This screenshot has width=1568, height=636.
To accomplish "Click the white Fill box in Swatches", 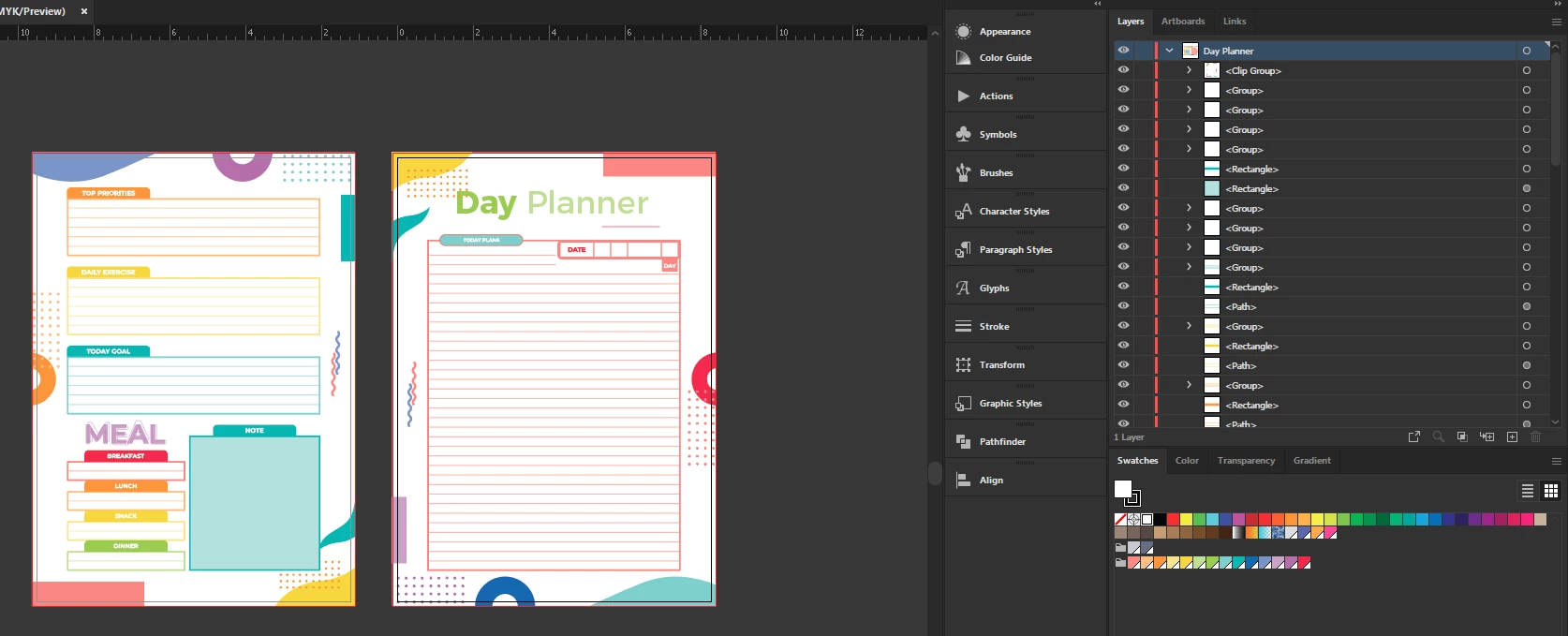I will [x=1123, y=489].
